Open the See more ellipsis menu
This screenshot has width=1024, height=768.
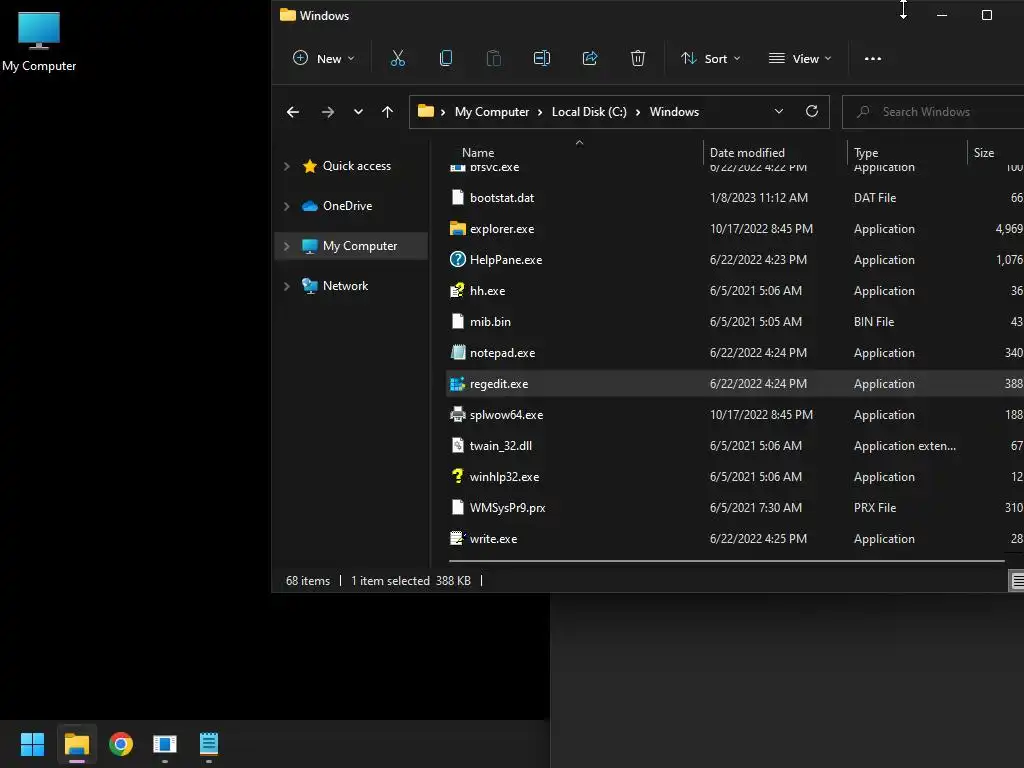(x=872, y=58)
